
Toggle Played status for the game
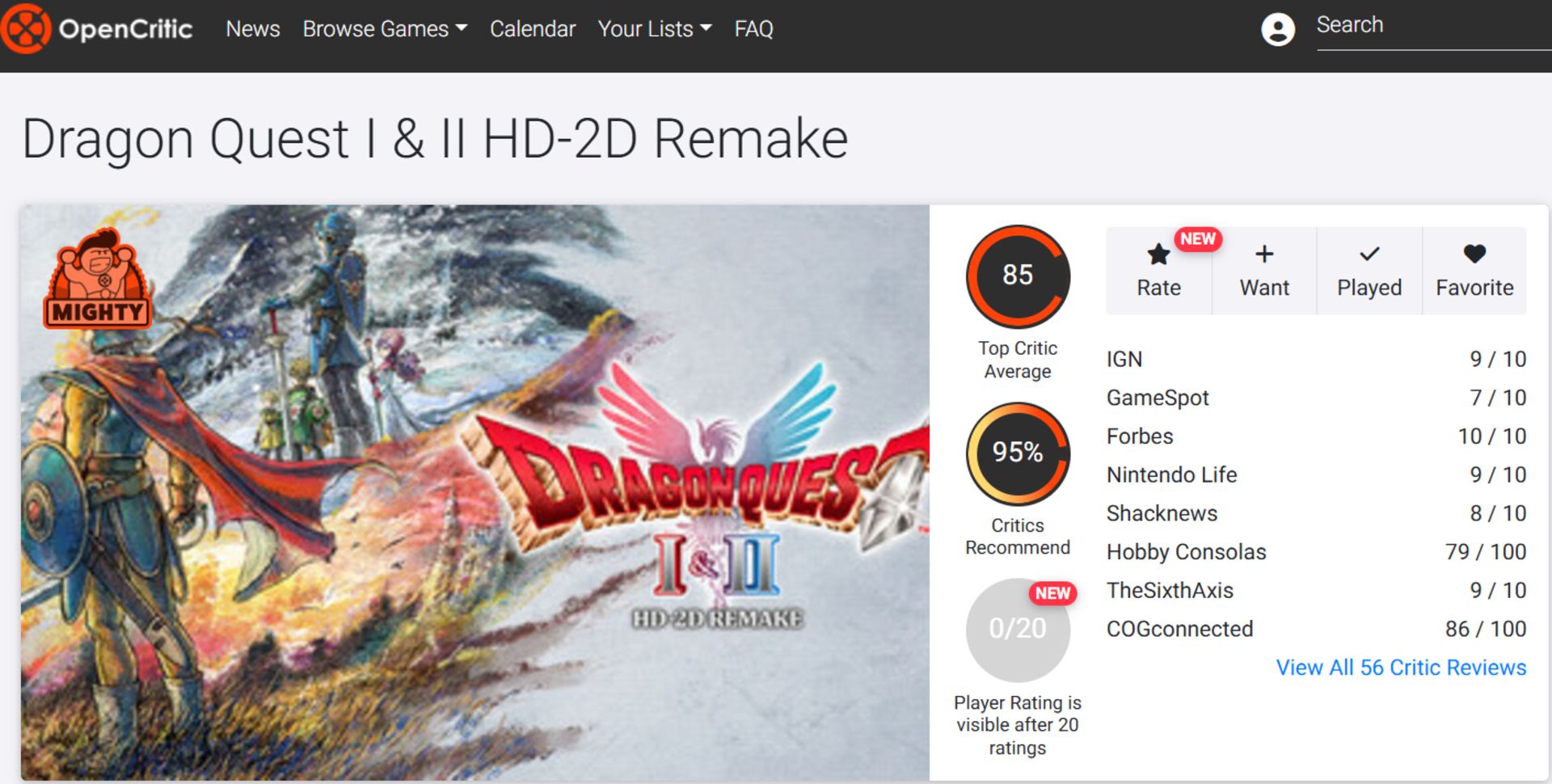[x=1369, y=271]
